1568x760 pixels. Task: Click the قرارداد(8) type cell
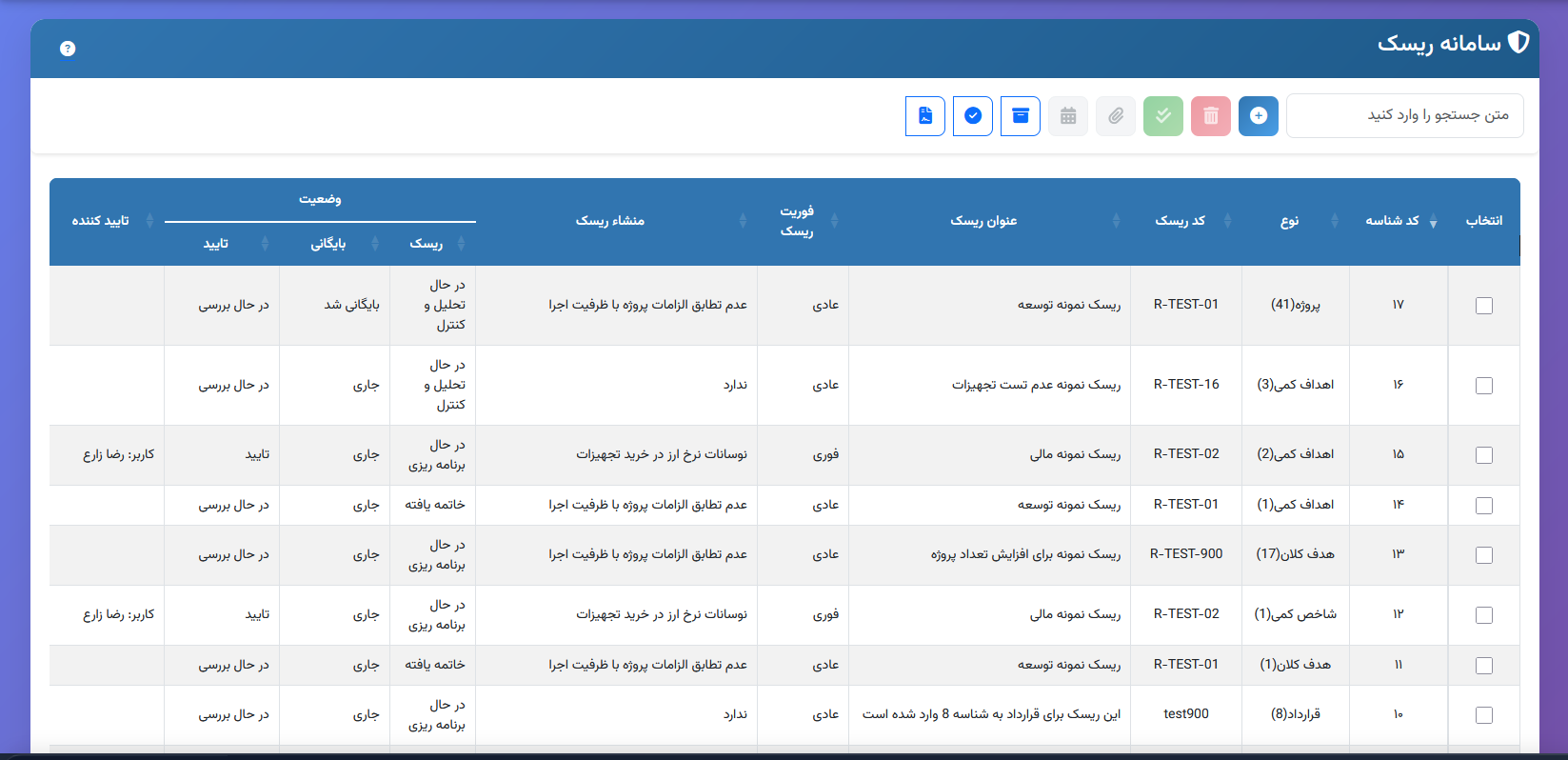coord(1296,714)
